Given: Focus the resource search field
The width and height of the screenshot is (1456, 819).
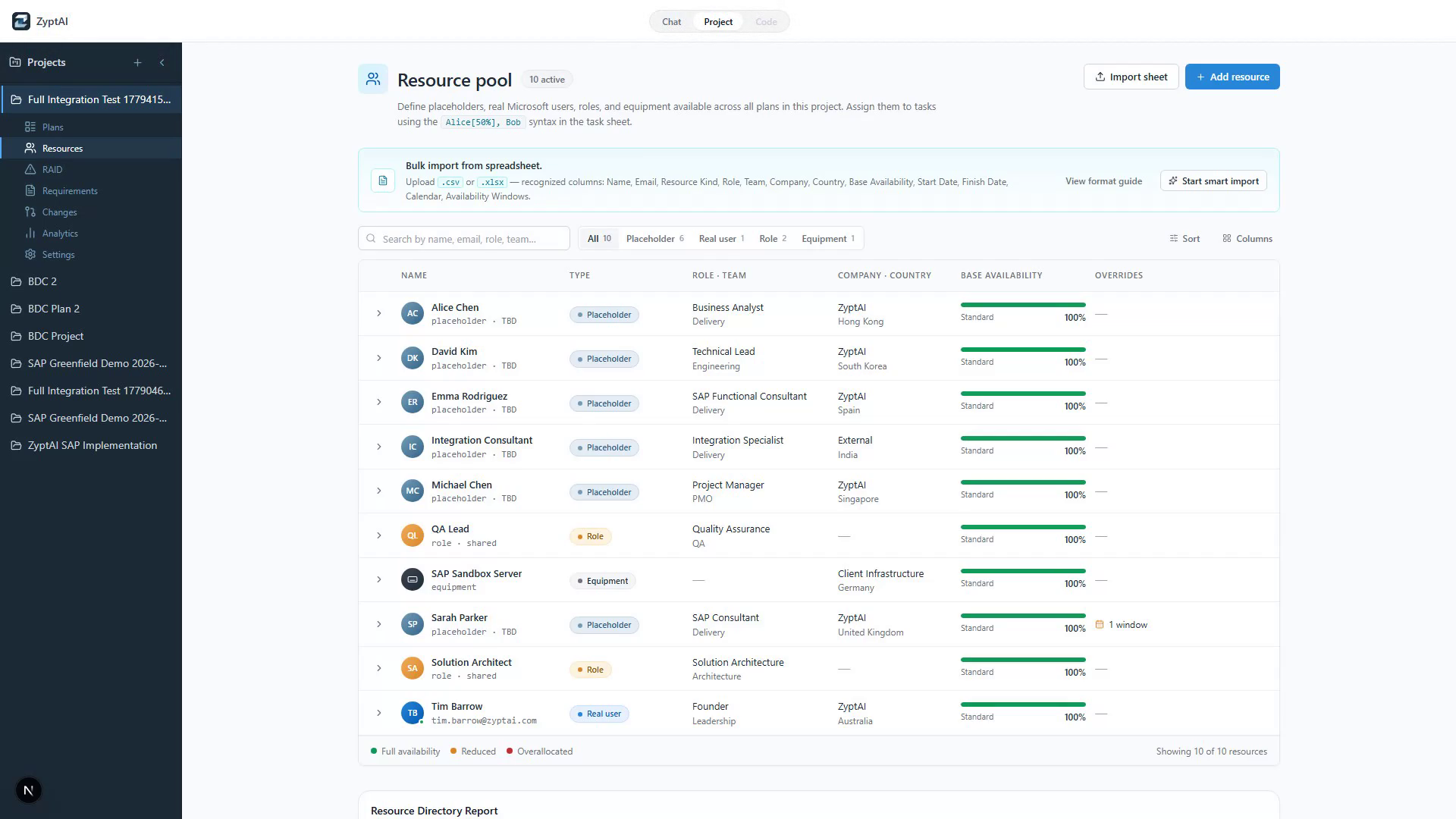Looking at the screenshot, I should pos(464,238).
